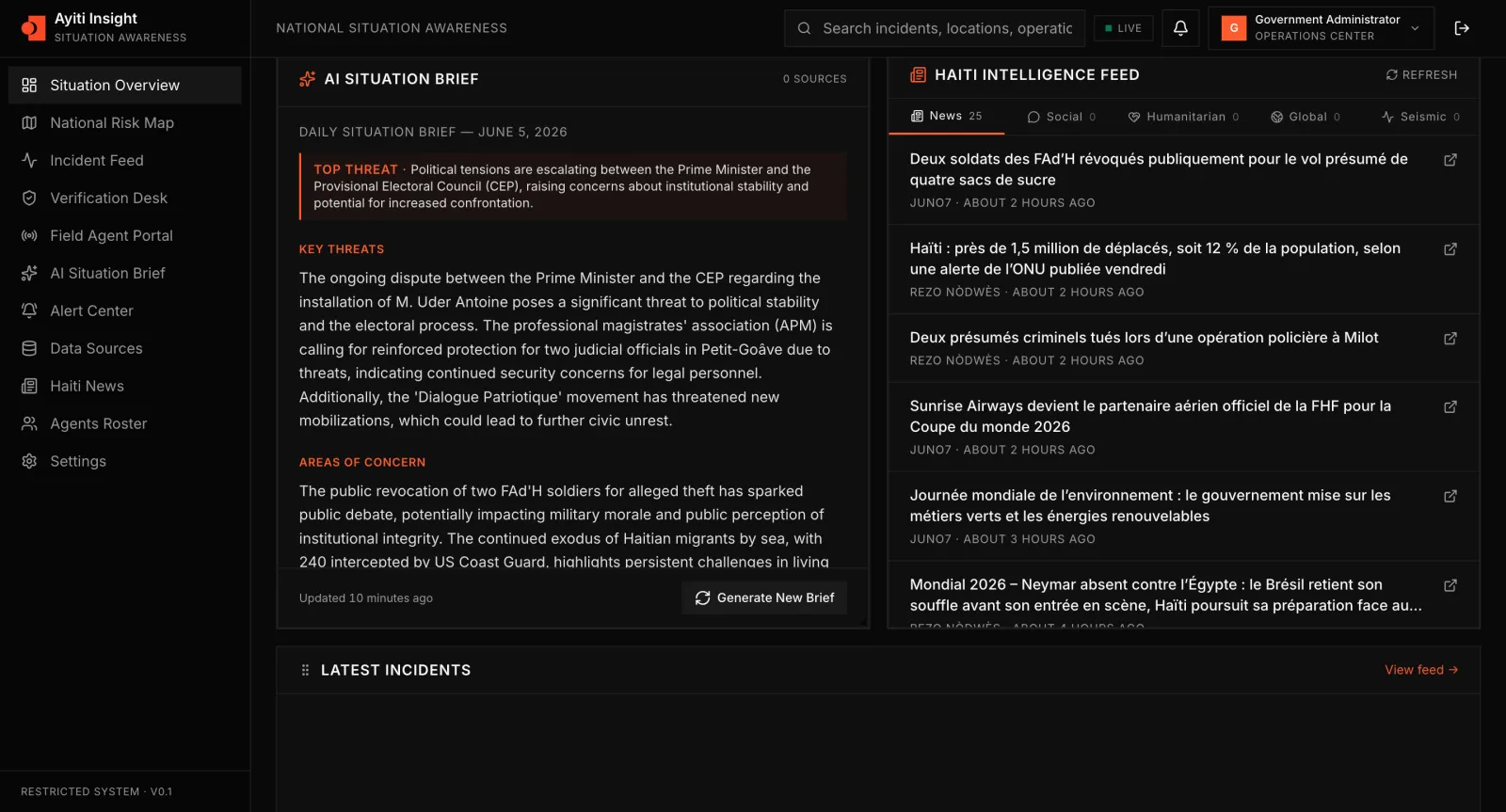Image resolution: width=1506 pixels, height=812 pixels.
Task: Open the National Risk Map icon
Action: coord(29,122)
